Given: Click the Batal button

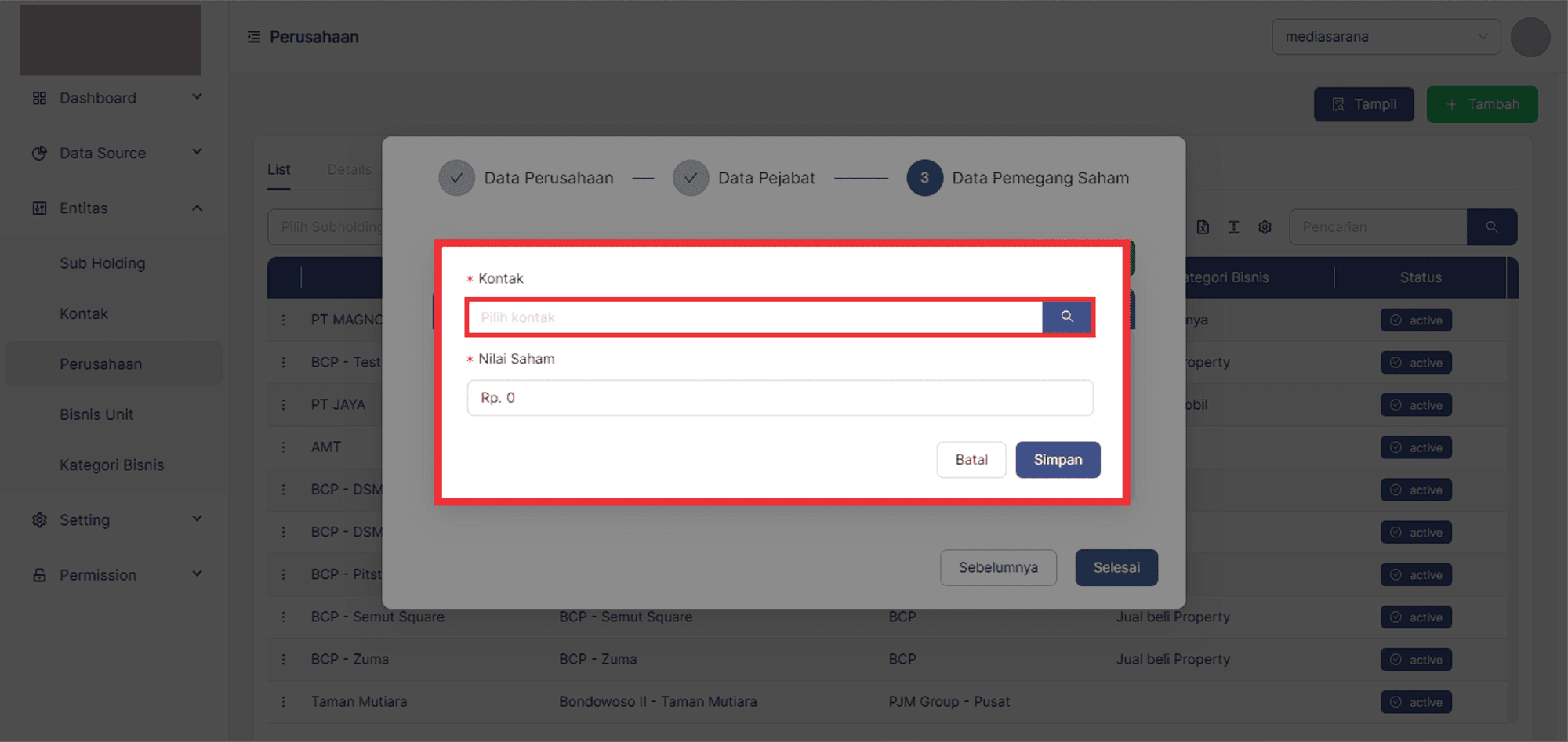Looking at the screenshot, I should point(971,460).
